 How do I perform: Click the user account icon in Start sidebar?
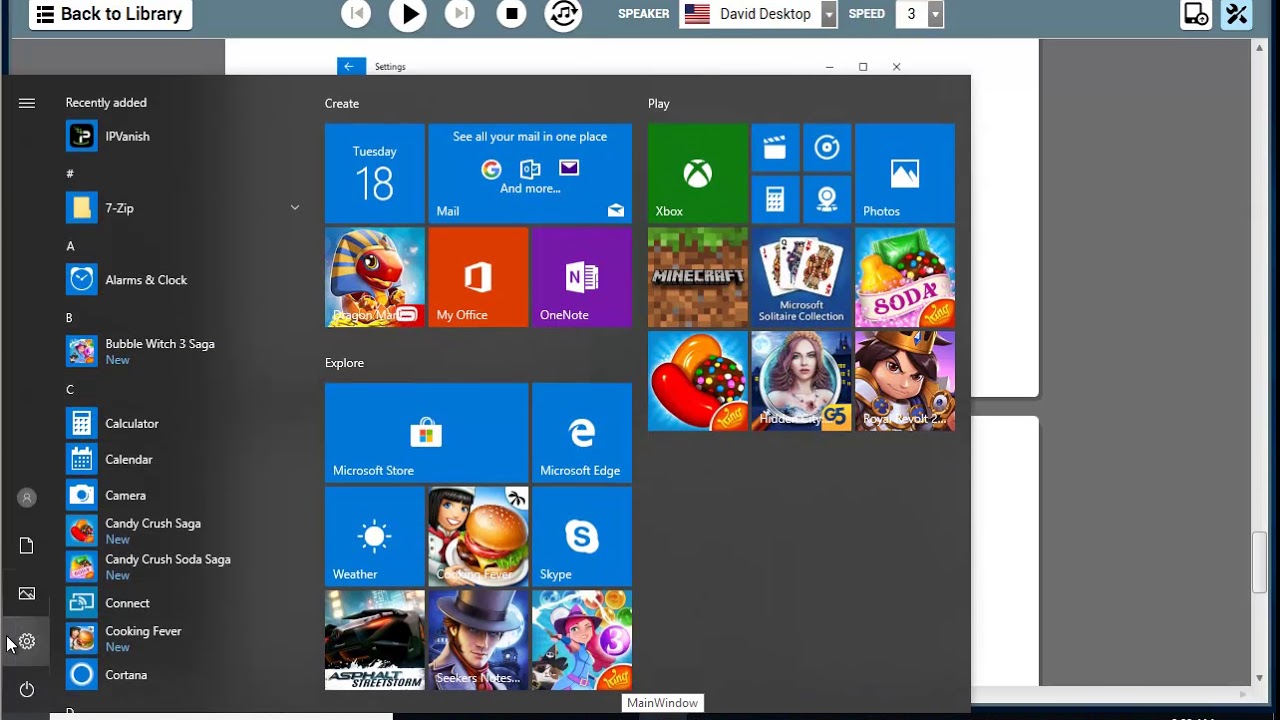click(x=27, y=497)
